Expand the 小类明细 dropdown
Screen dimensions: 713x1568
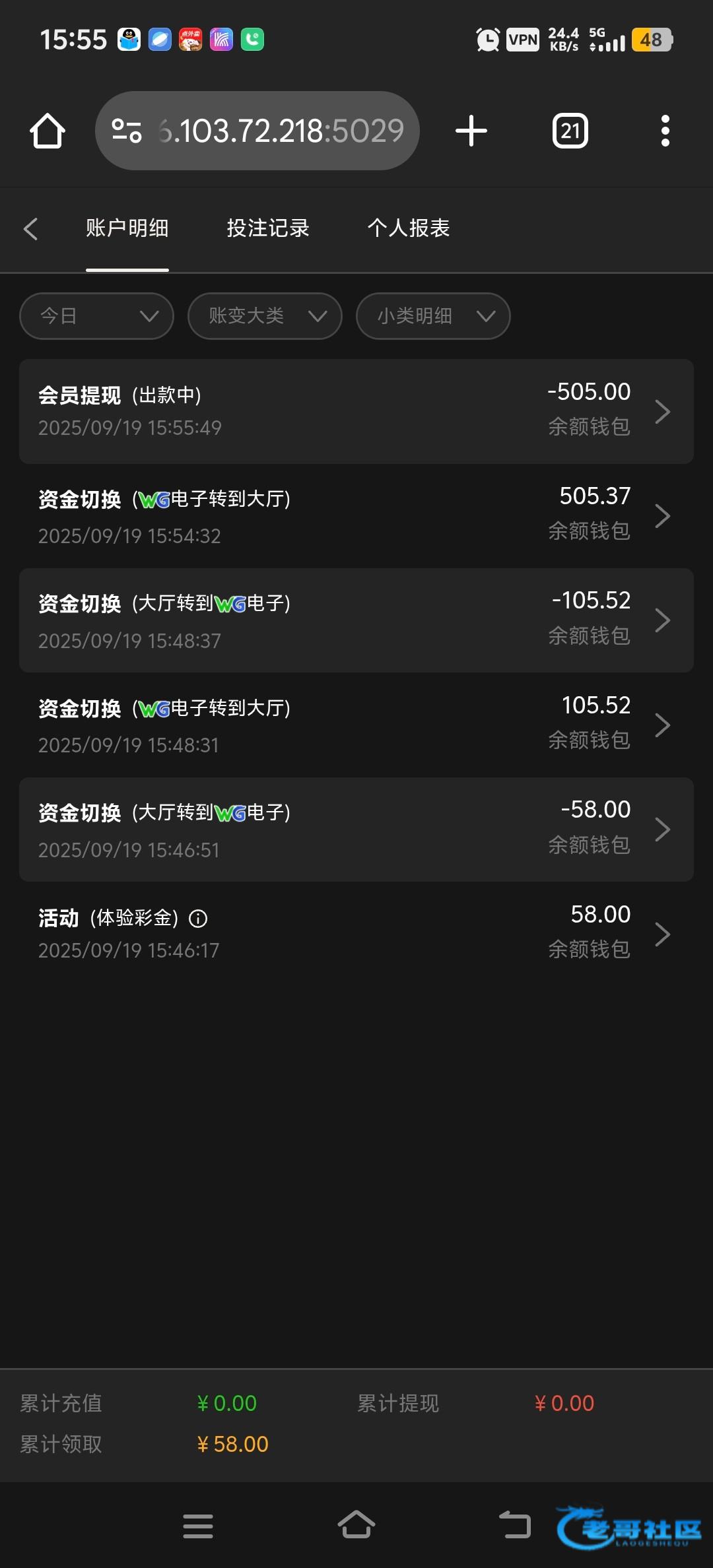pos(433,316)
